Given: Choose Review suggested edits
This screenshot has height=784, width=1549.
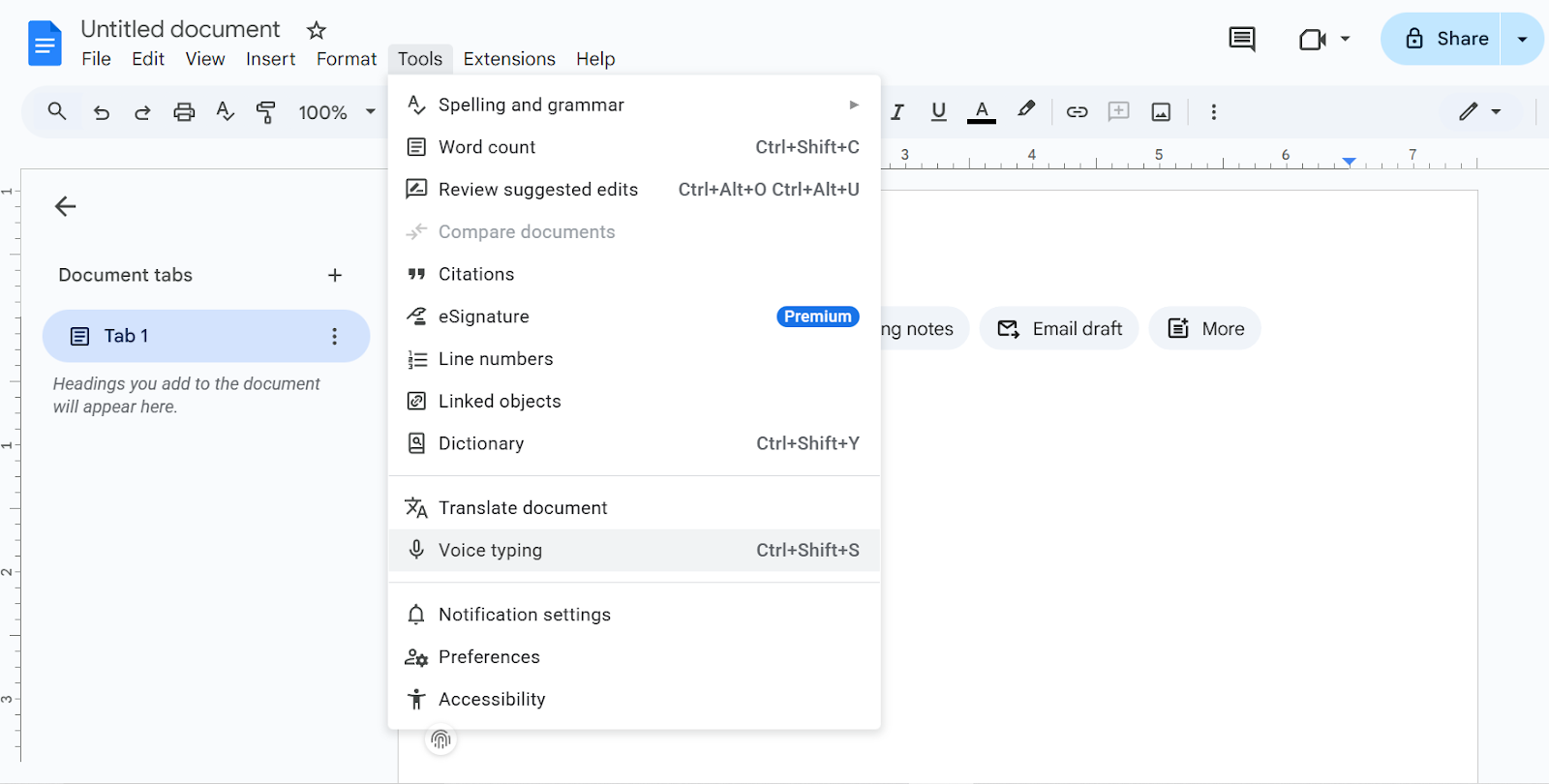Looking at the screenshot, I should click(634, 190).
